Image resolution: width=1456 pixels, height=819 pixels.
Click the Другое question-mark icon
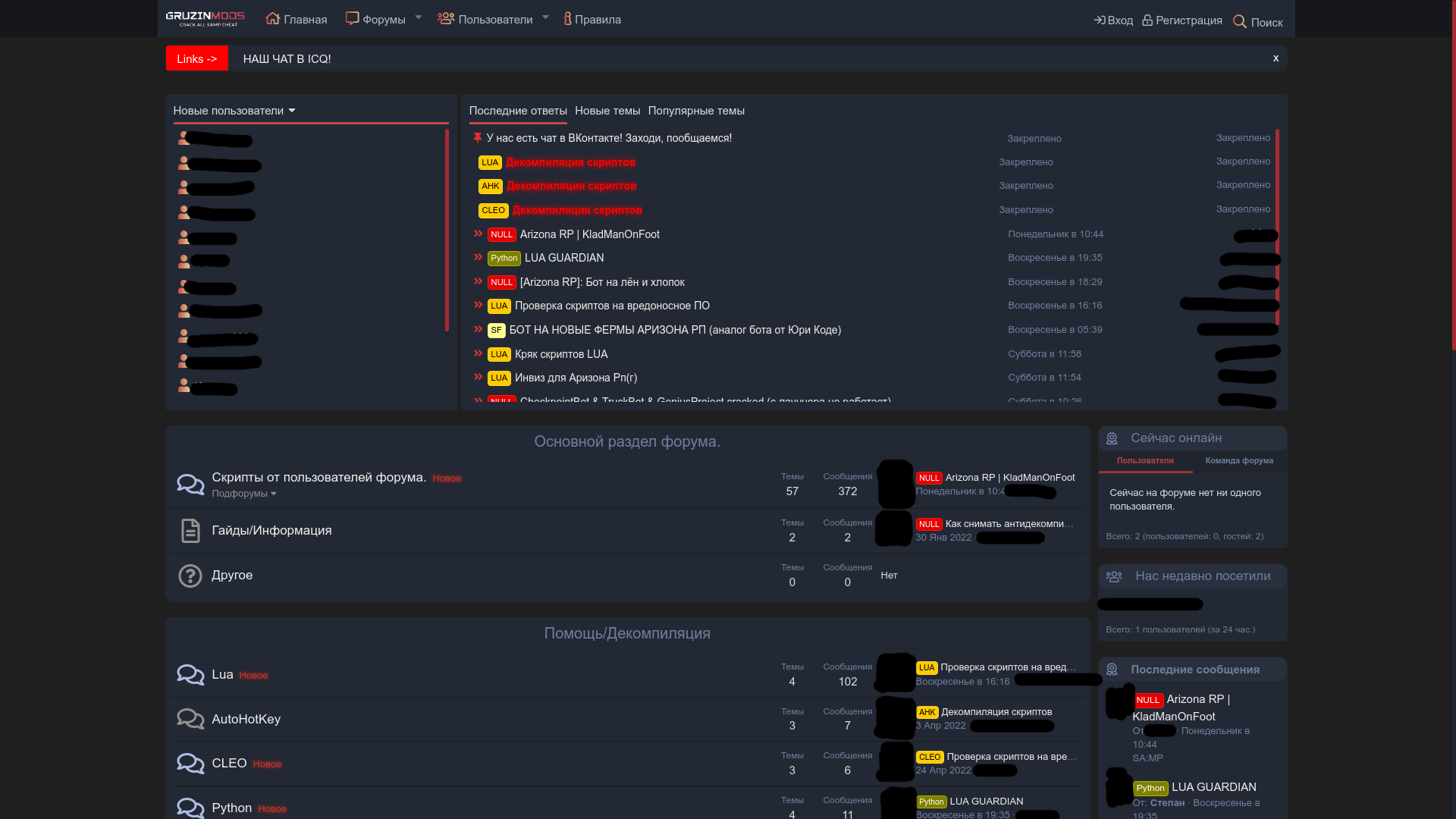[190, 576]
